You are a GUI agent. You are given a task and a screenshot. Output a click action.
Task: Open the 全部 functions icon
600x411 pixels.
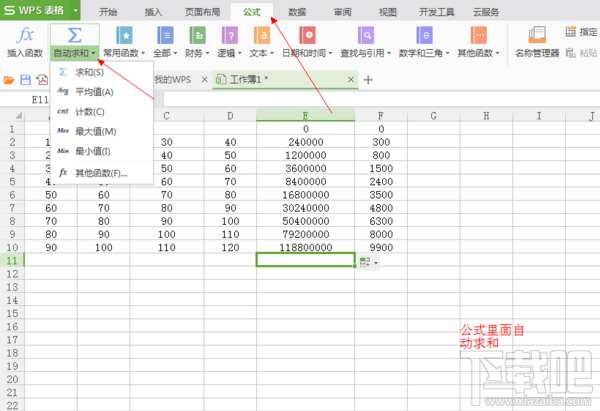tap(165, 35)
